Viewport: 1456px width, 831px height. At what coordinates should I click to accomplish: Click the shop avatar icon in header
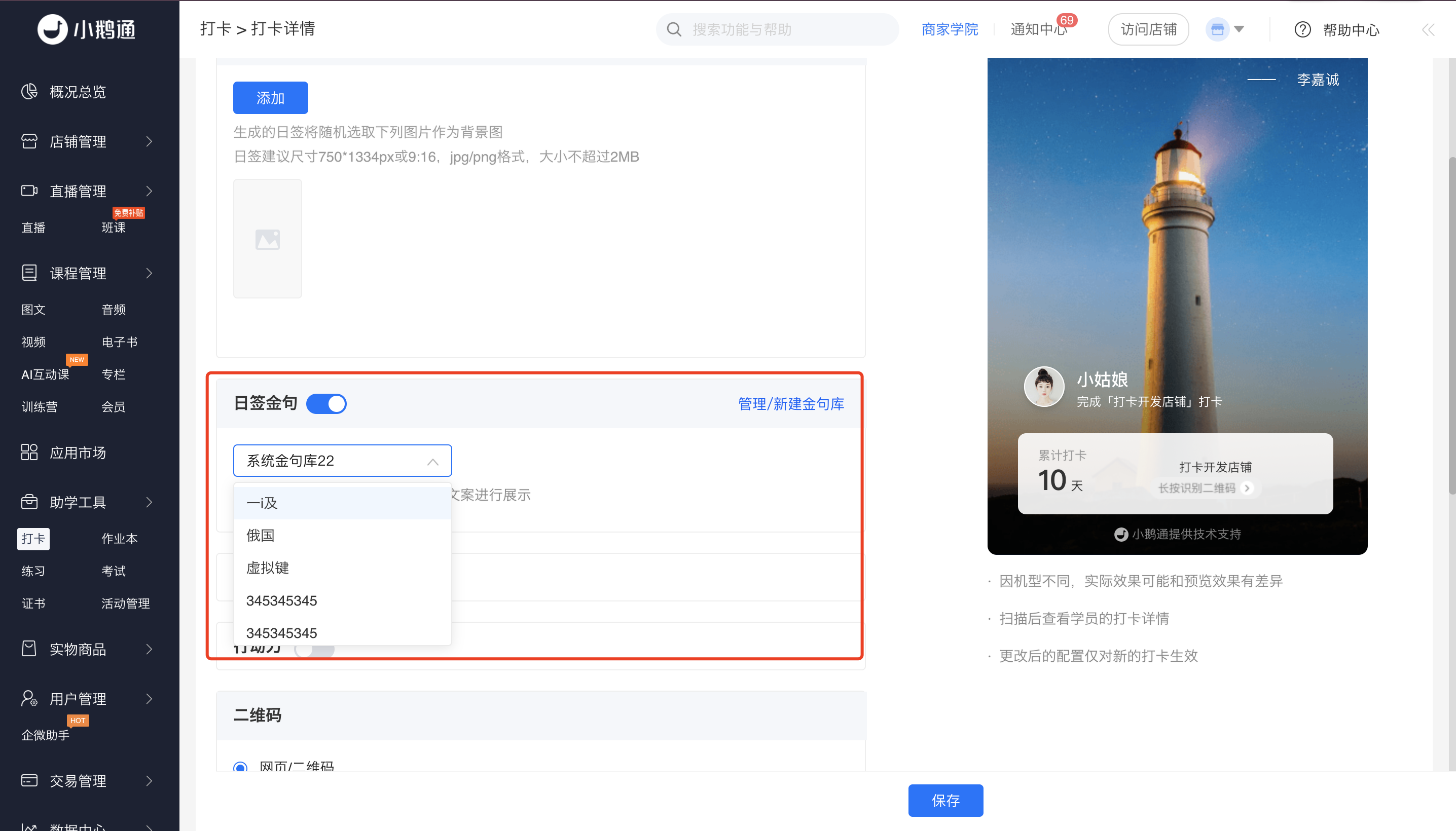[1217, 29]
